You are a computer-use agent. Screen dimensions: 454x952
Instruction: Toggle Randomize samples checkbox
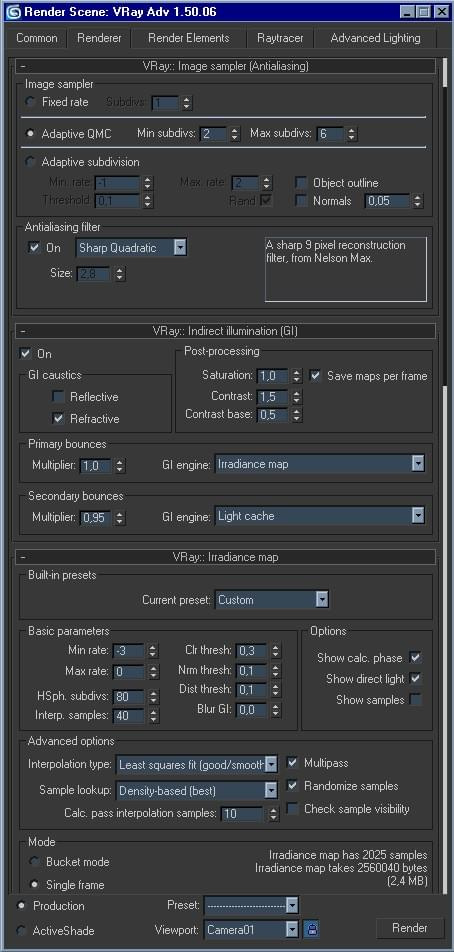(293, 786)
